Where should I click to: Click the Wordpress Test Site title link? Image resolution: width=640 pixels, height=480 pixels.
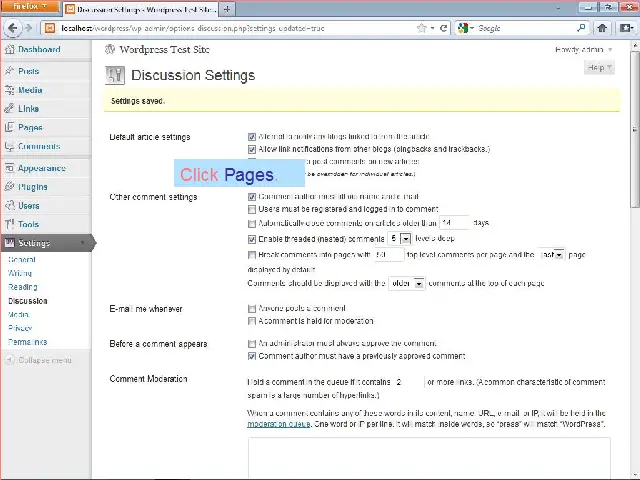pos(164,49)
